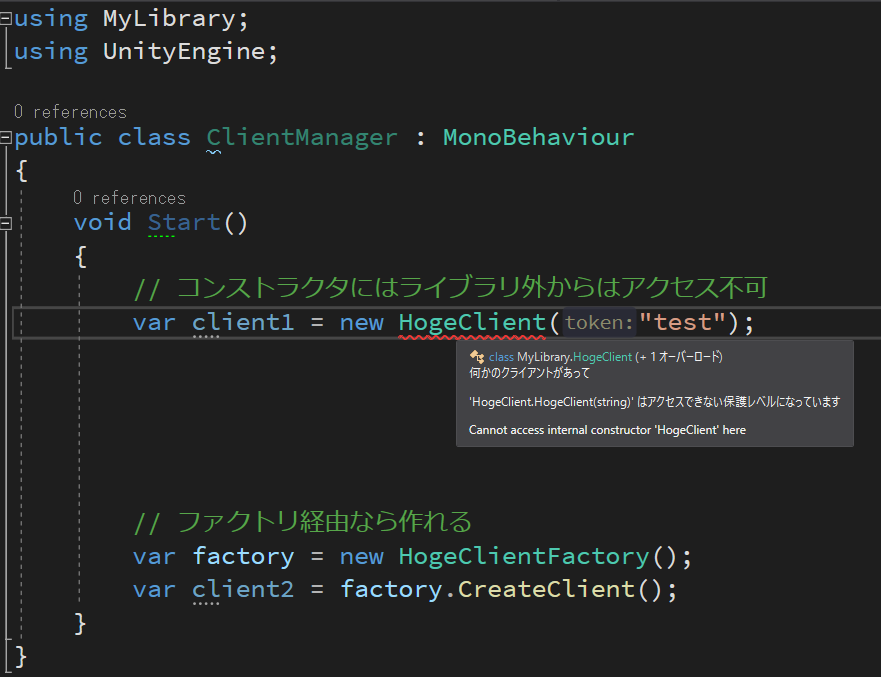Click the 何かのクライアントがあって tooltip summary

tap(529, 373)
